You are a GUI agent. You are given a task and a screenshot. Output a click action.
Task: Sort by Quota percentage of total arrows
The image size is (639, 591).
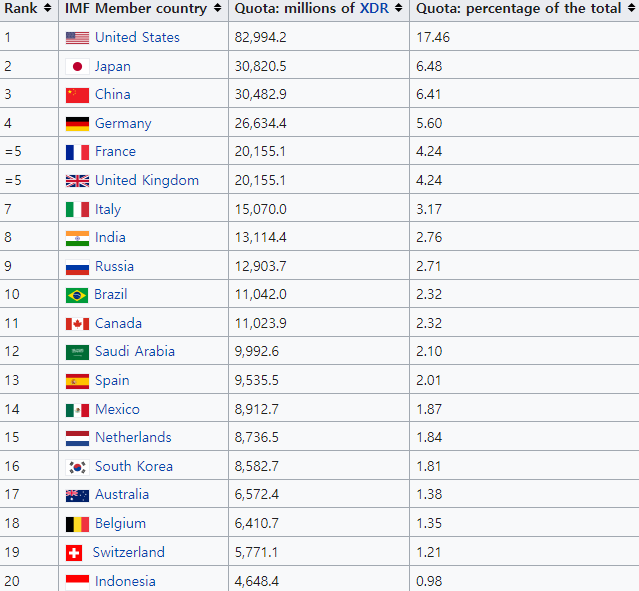tap(631, 7)
